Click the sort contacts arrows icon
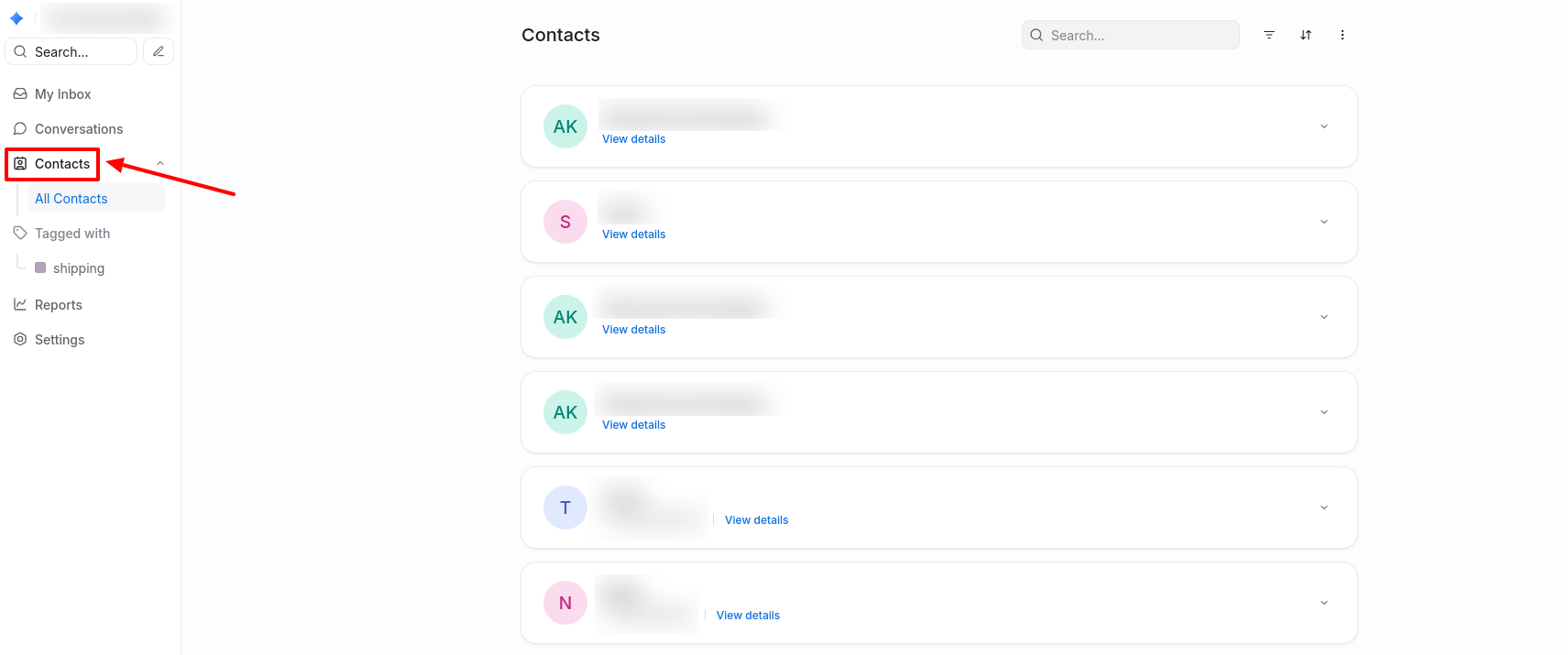 pyautogui.click(x=1306, y=35)
